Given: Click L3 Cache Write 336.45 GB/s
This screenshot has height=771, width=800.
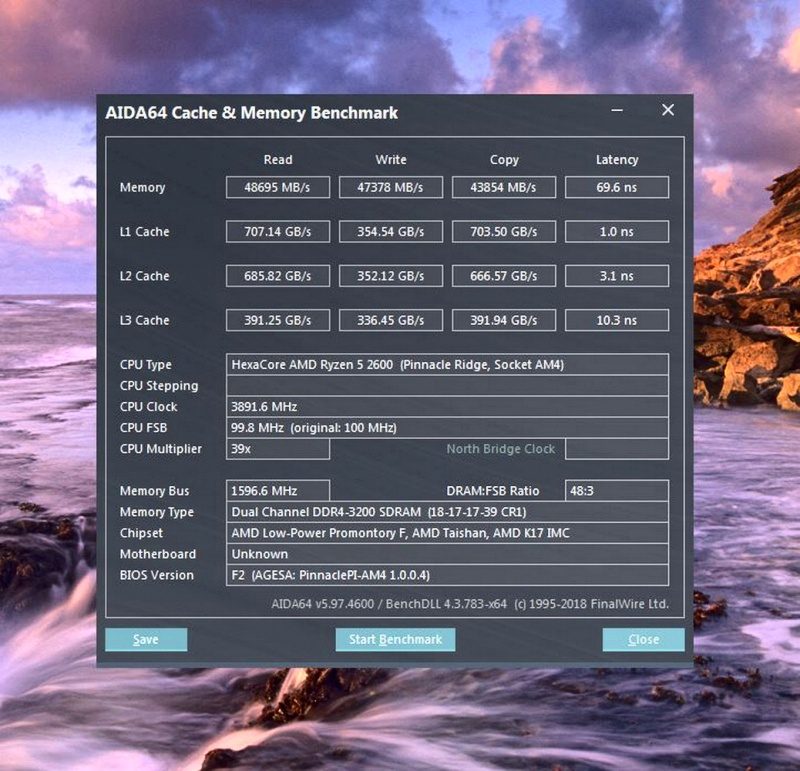Looking at the screenshot, I should (391, 320).
